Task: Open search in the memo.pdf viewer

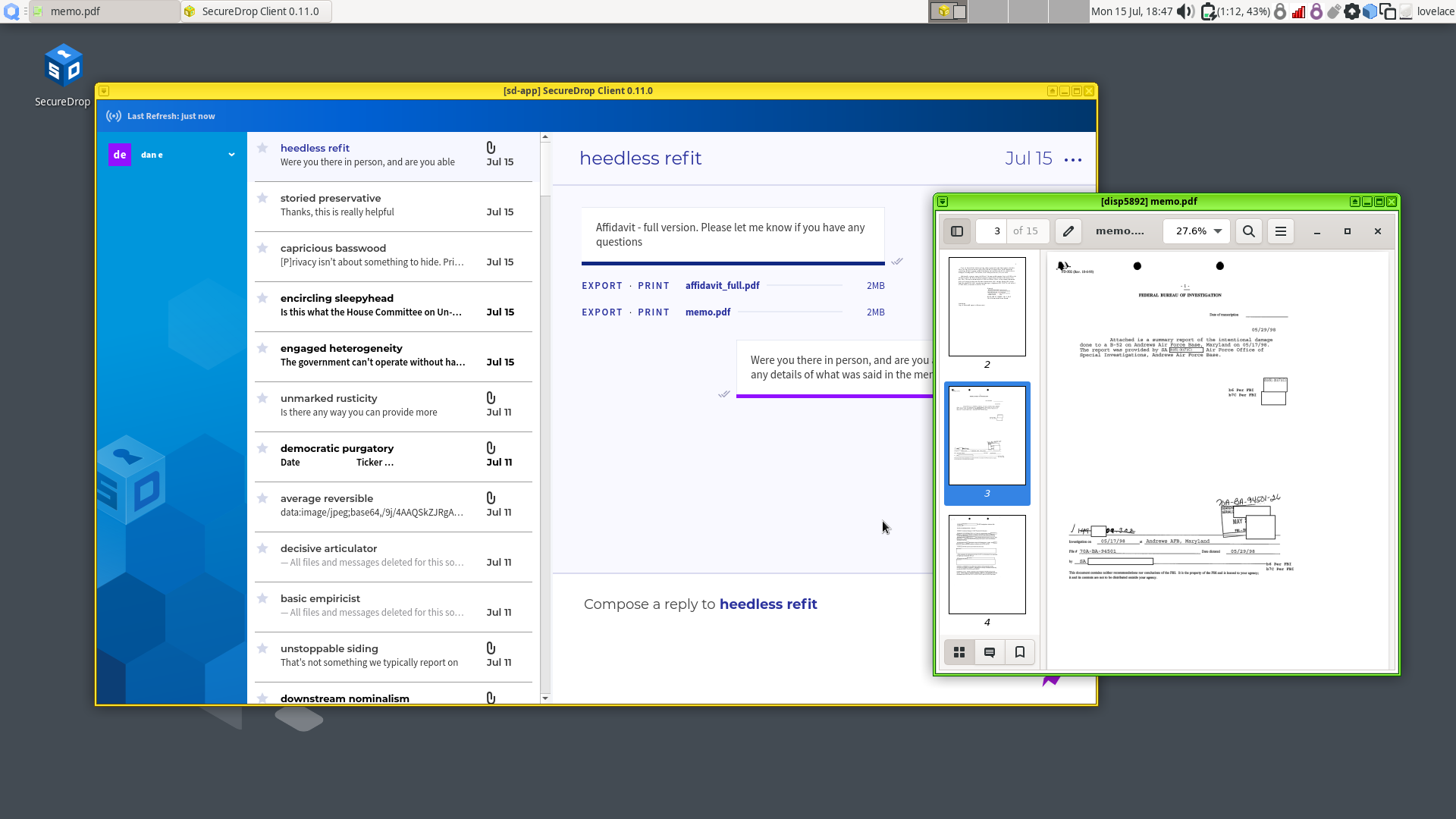Action: 1247,231
